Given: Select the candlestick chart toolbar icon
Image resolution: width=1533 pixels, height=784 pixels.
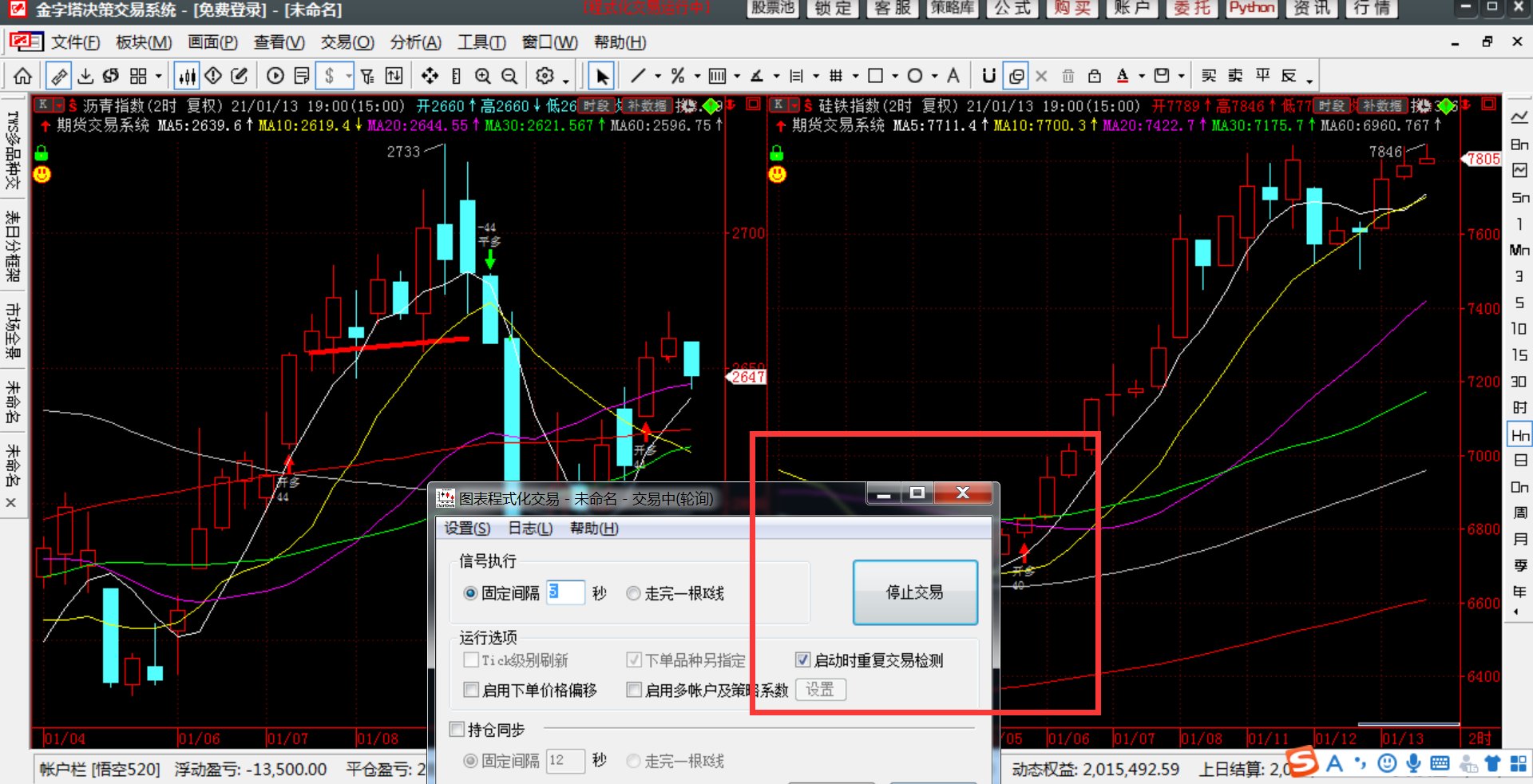Looking at the screenshot, I should click(x=187, y=76).
